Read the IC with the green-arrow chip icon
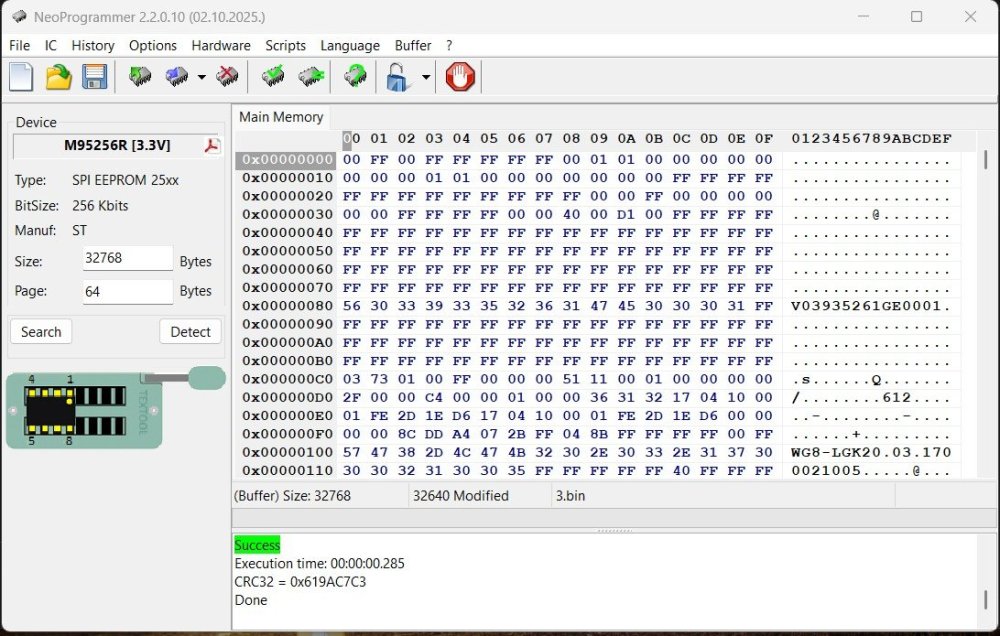Screen dimensions: 1000x636 (x=140, y=77)
